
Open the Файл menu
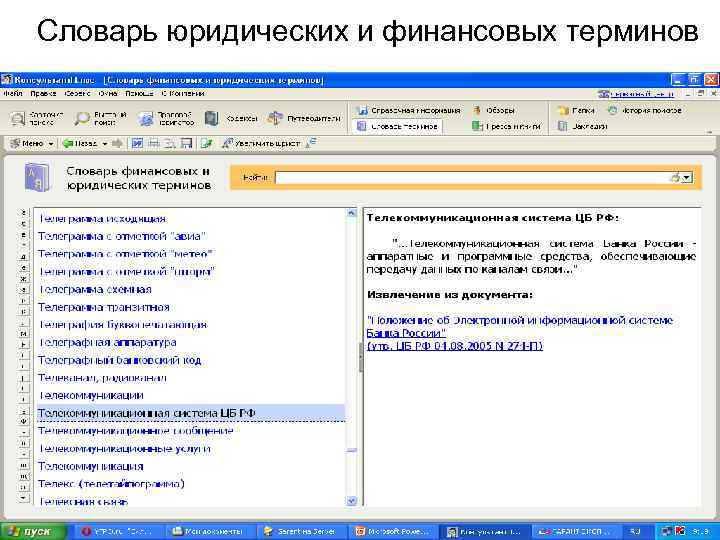13,94
